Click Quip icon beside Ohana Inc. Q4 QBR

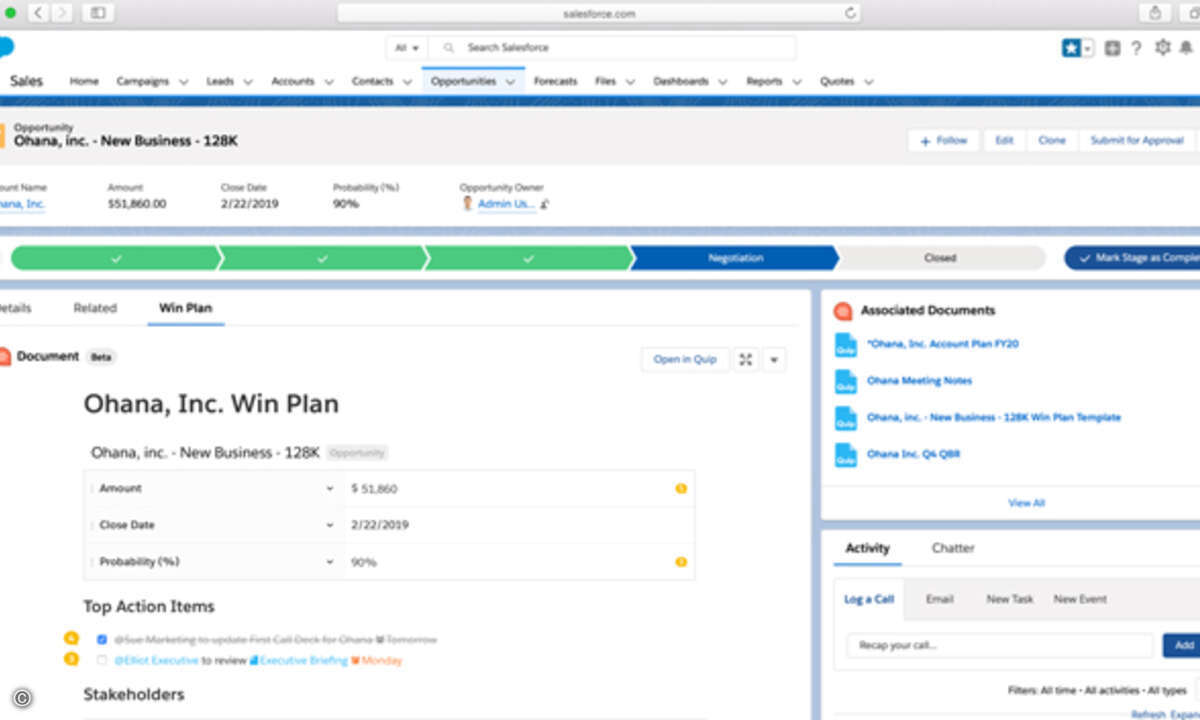(x=845, y=455)
